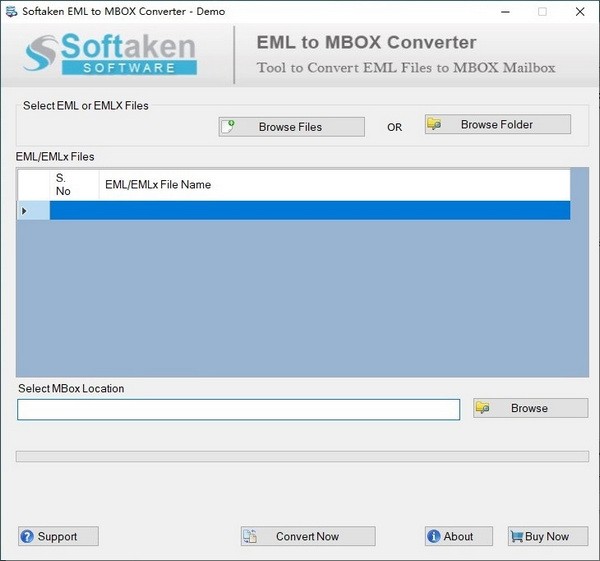
Task: Click the Browse button for MBox location
Action: pyautogui.click(x=530, y=408)
